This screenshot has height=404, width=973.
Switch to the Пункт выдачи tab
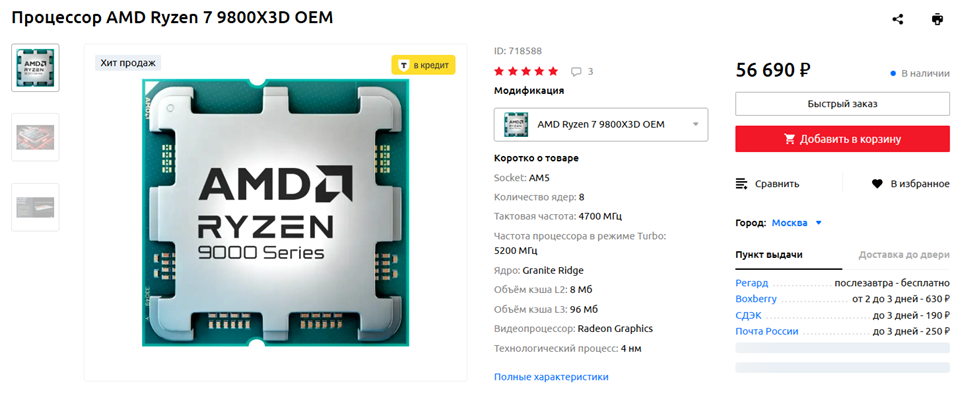[769, 255]
